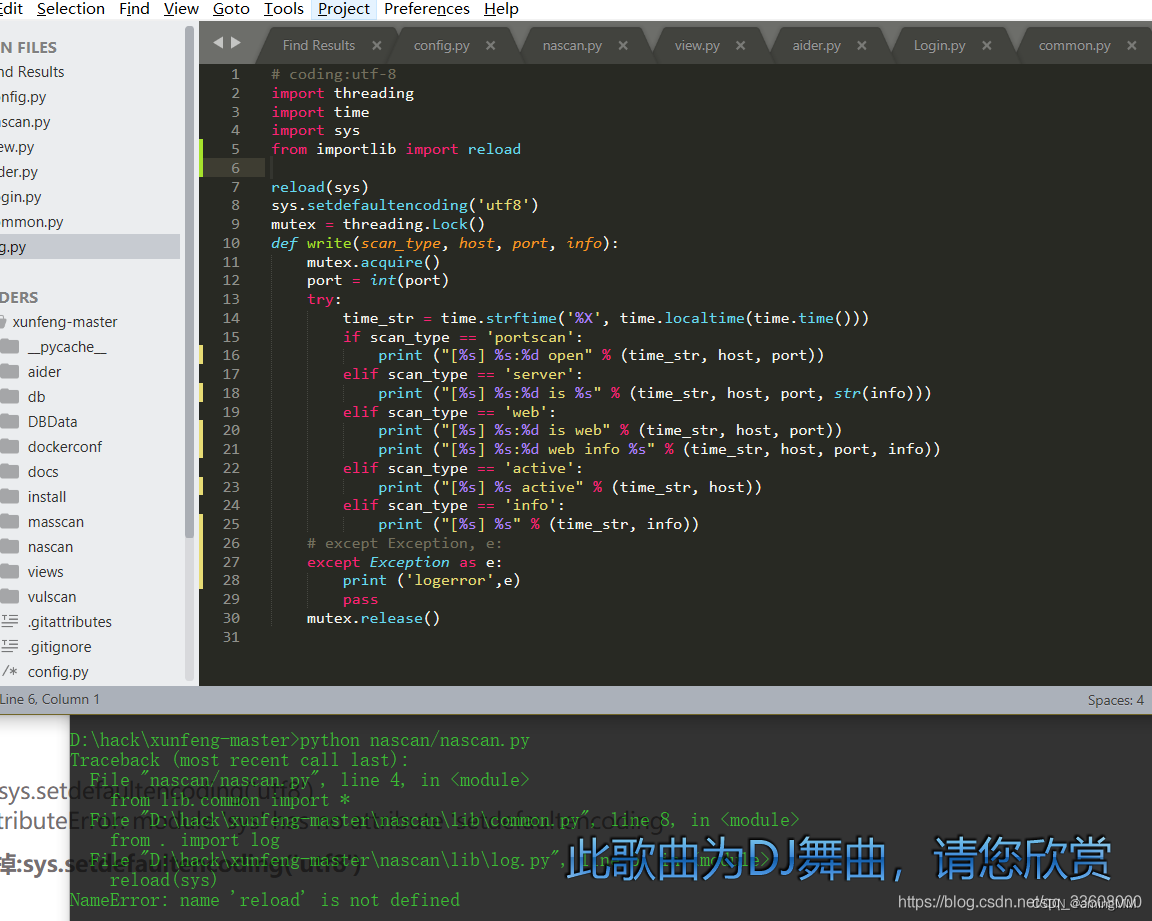Close the aider.py tab
The width and height of the screenshot is (1152, 921).
862,46
